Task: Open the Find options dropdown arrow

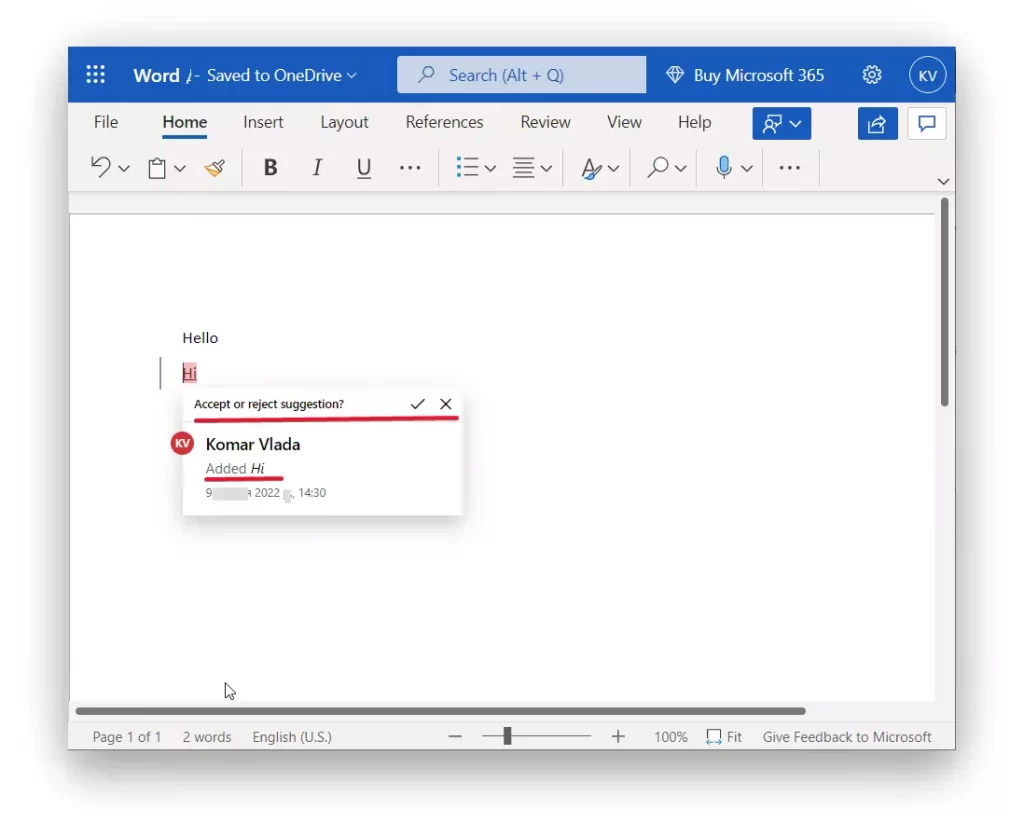Action: 680,168
